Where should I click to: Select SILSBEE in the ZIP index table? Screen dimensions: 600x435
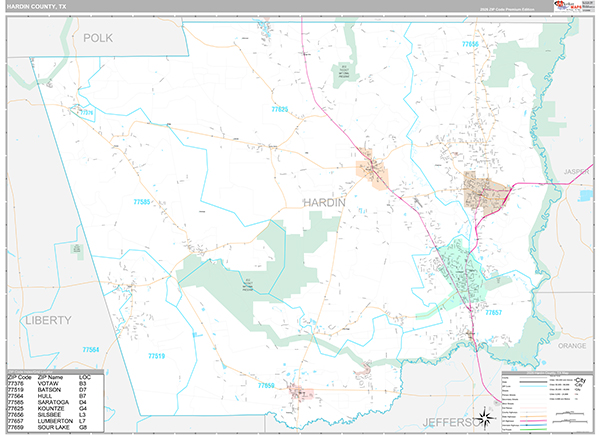(x=49, y=415)
